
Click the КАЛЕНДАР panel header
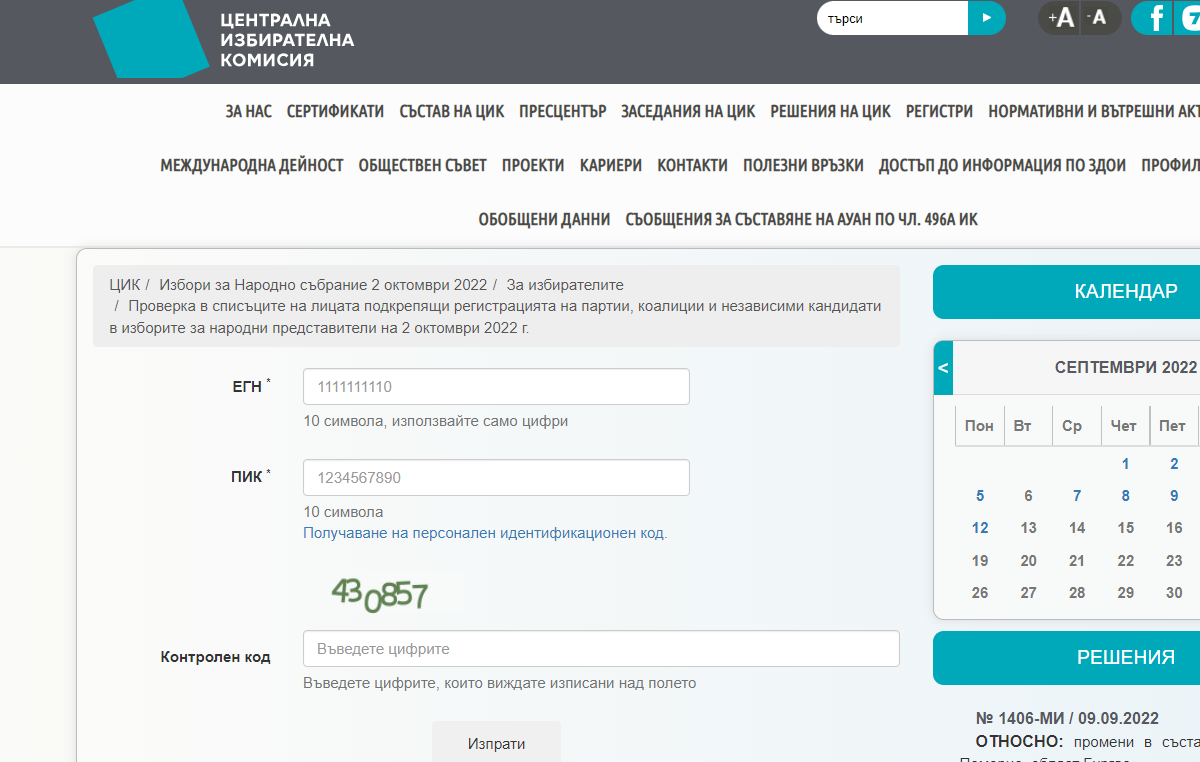[x=1066, y=292]
